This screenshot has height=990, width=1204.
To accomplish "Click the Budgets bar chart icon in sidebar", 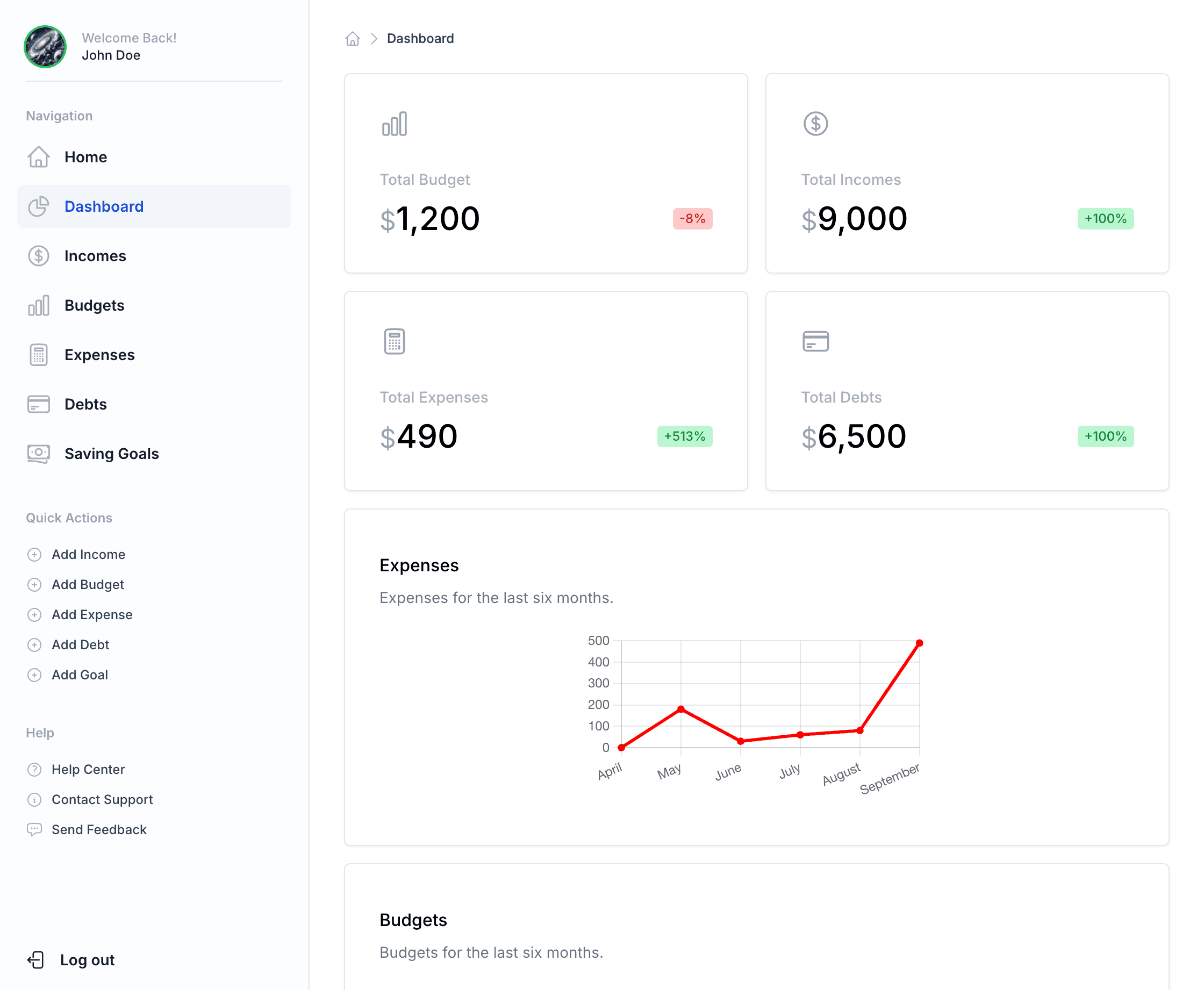I will click(x=39, y=306).
